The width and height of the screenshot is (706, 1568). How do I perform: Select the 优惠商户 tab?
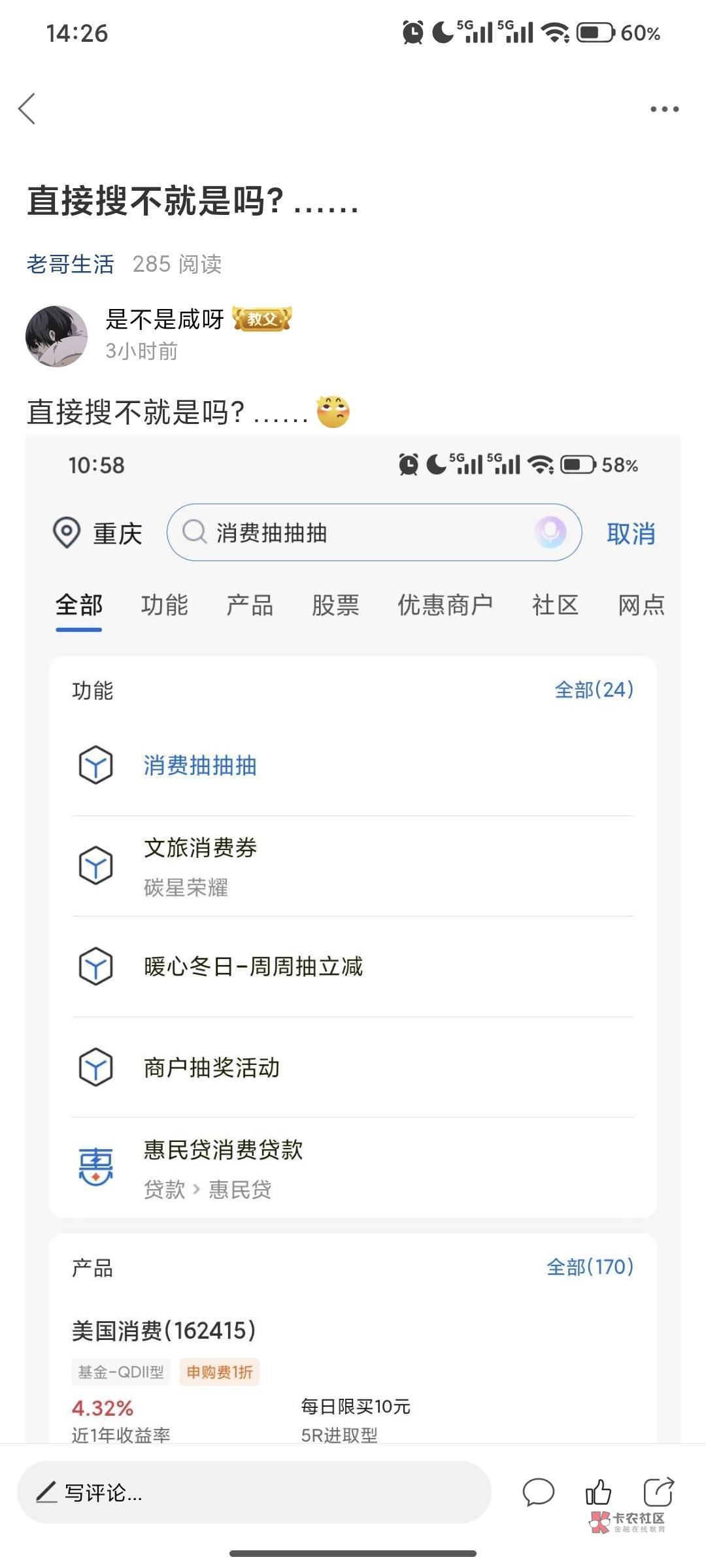(x=445, y=605)
